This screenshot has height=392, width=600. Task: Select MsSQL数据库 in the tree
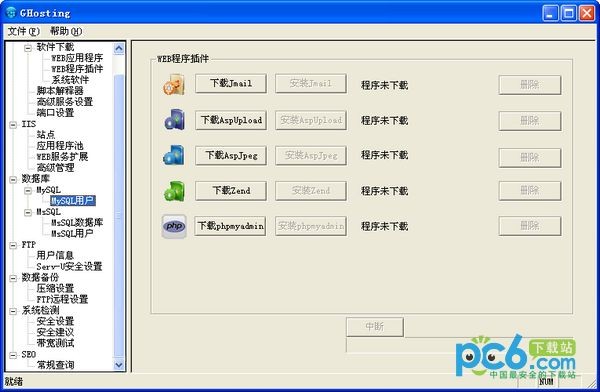tap(77, 223)
